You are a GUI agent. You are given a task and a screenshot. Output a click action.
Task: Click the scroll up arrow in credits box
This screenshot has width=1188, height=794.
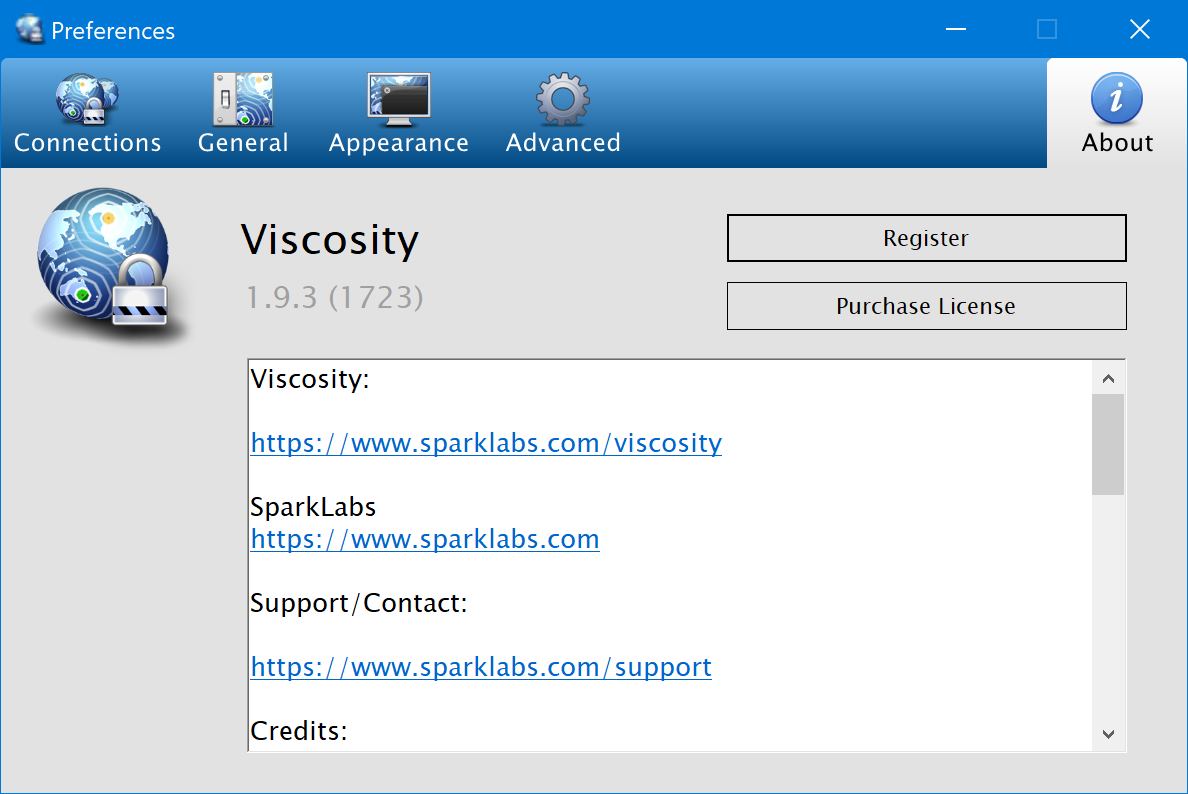[x=1107, y=379]
